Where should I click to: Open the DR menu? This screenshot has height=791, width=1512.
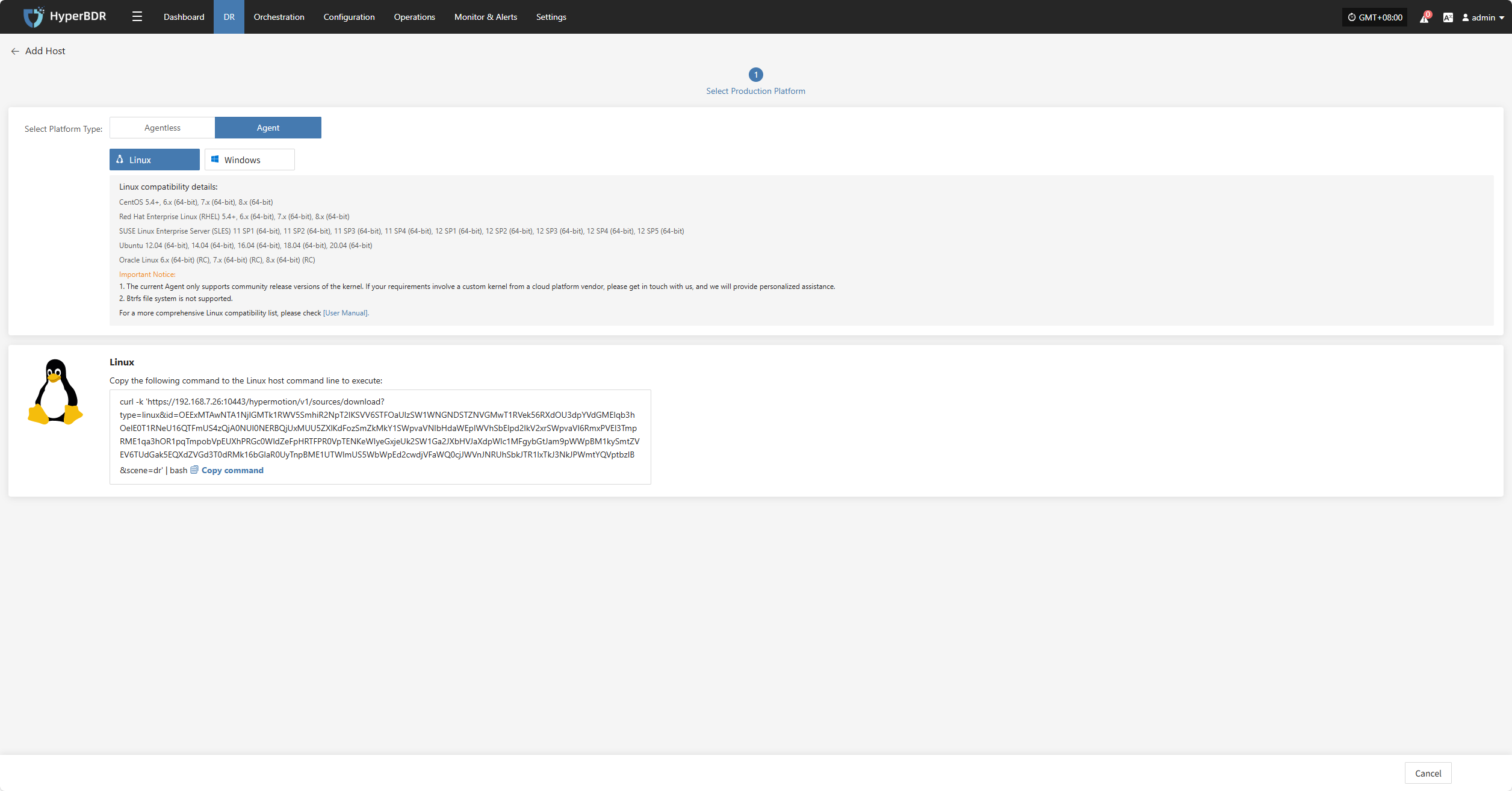point(229,17)
